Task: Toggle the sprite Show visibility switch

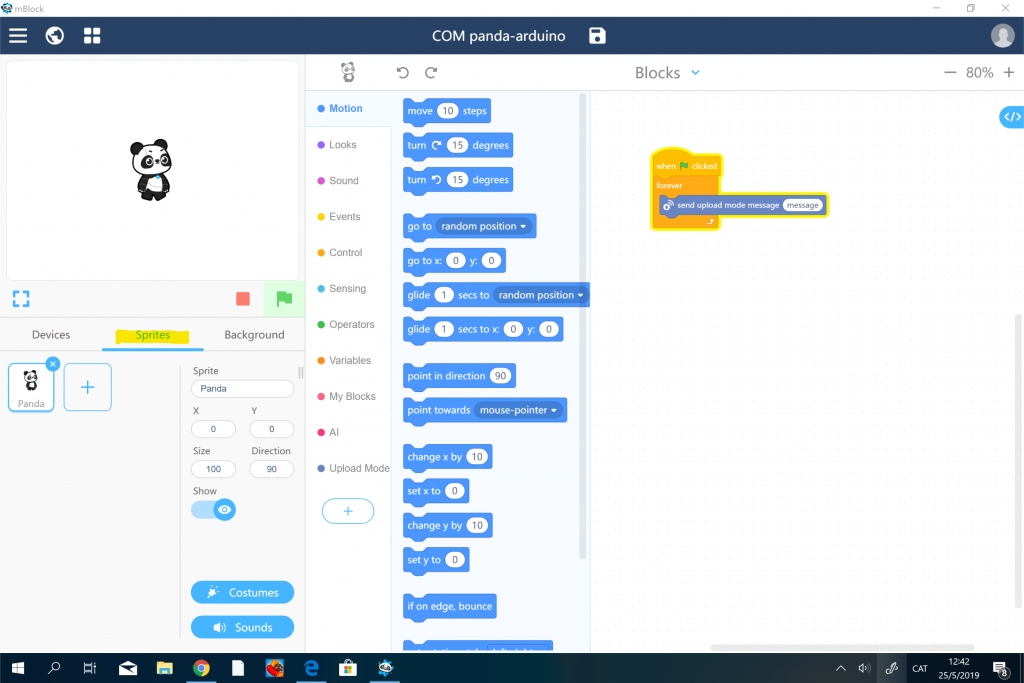Action: point(213,510)
